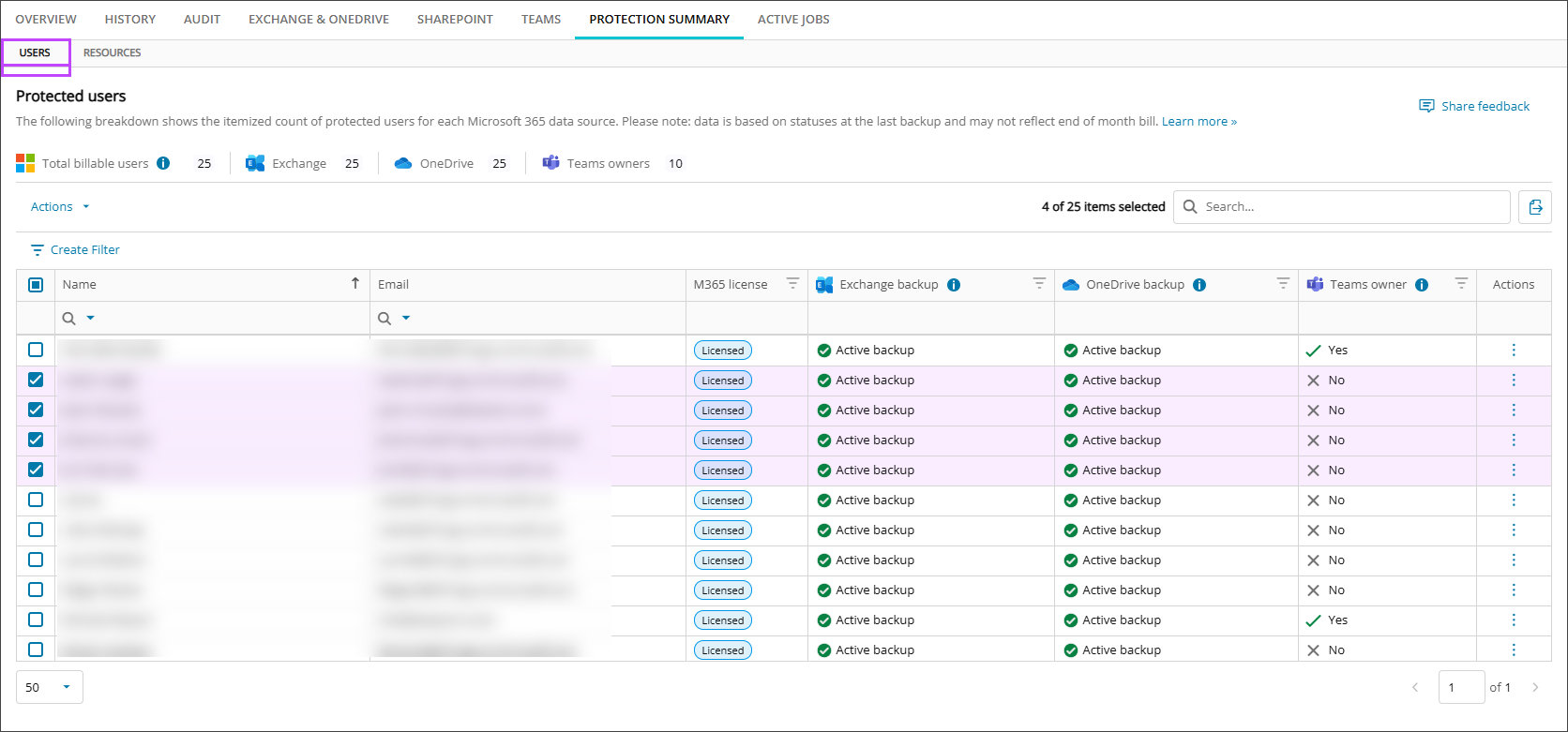Image resolution: width=1568 pixels, height=732 pixels.
Task: Open the History tab
Action: point(130,20)
